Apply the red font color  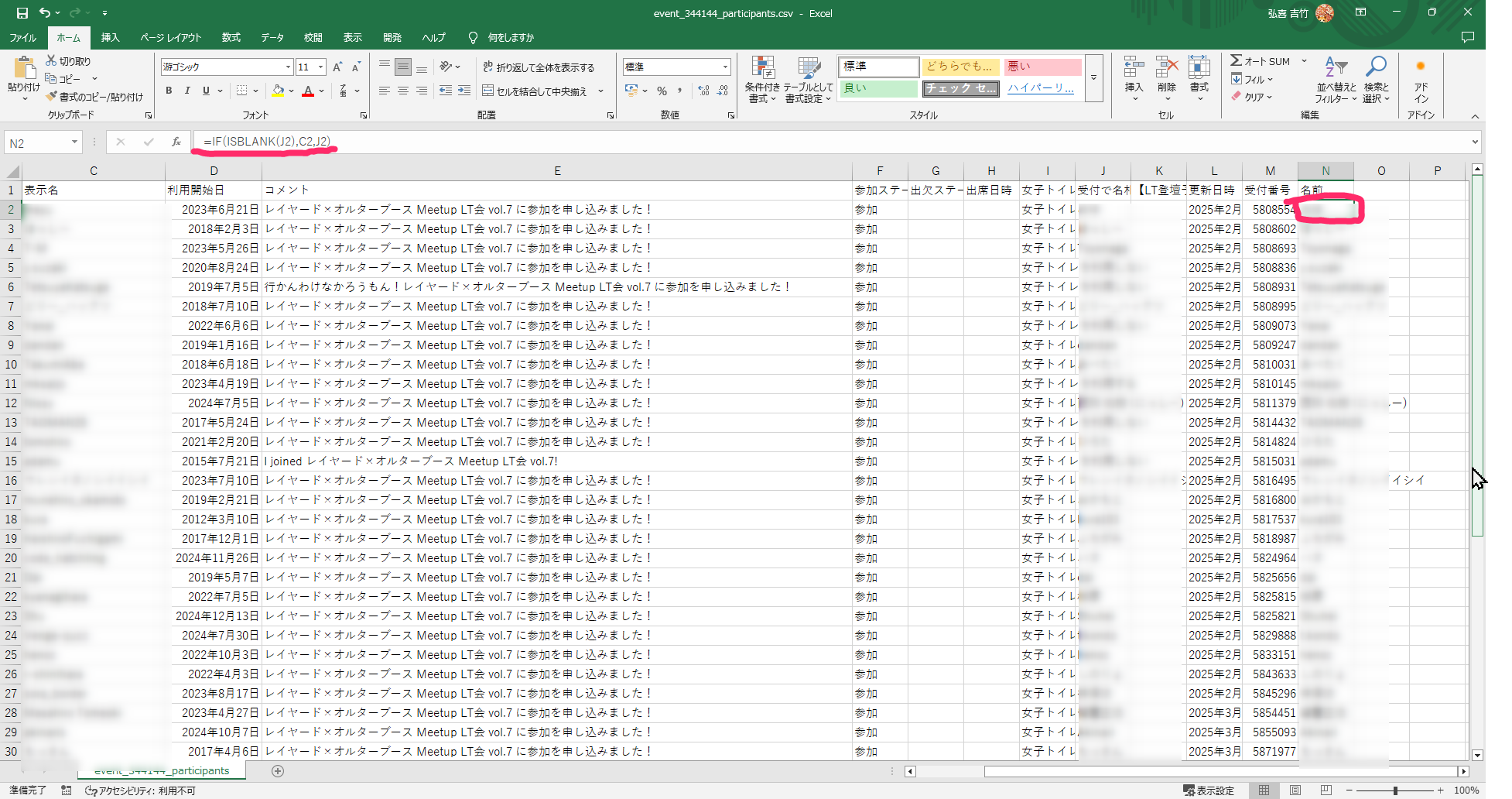tap(308, 91)
